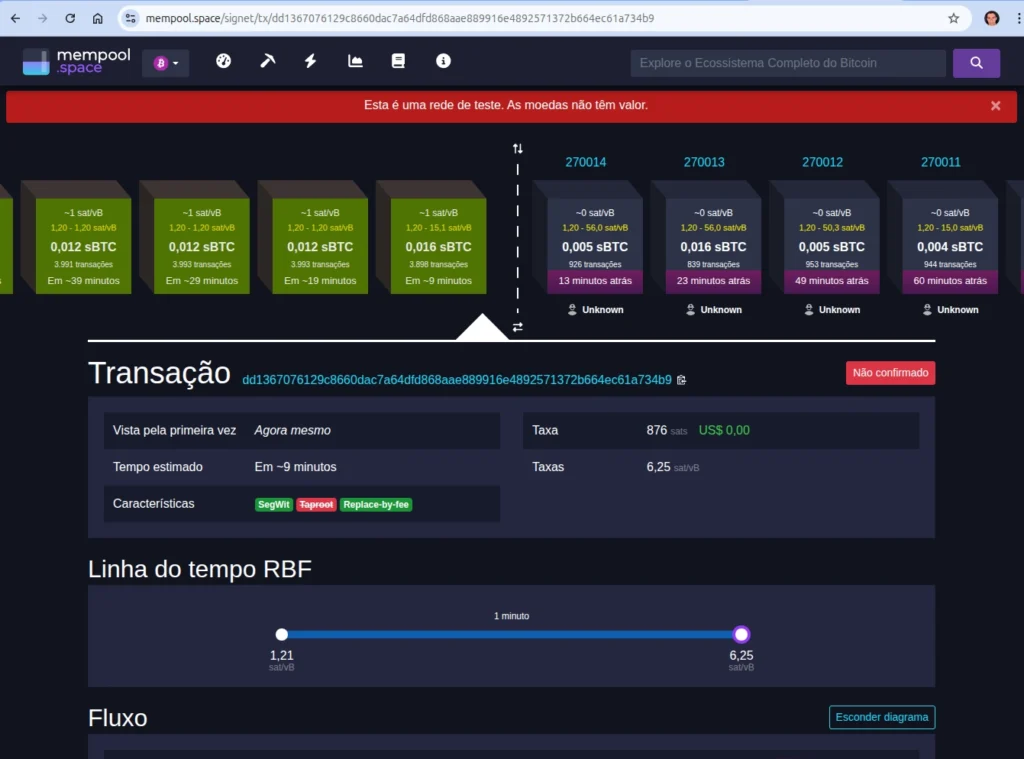This screenshot has width=1024, height=759.
Task: Click the info 'about' icon
Action: coord(443,61)
